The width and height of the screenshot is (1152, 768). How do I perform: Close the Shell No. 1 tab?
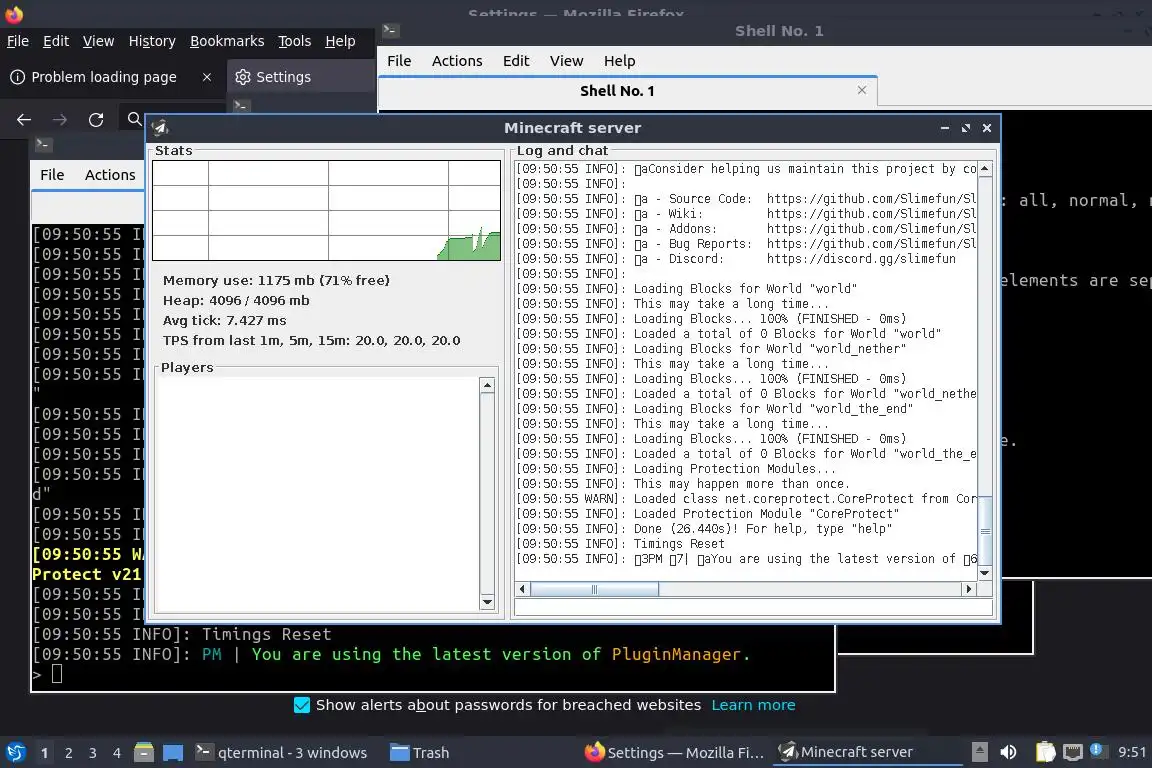point(862,90)
